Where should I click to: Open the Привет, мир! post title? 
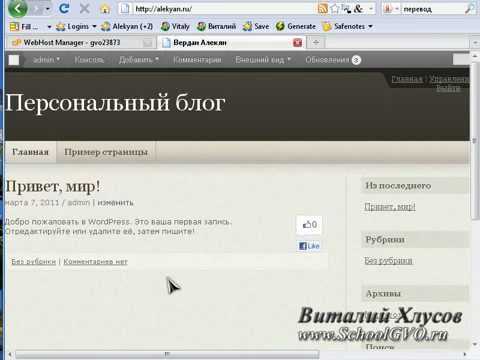[x=53, y=186]
